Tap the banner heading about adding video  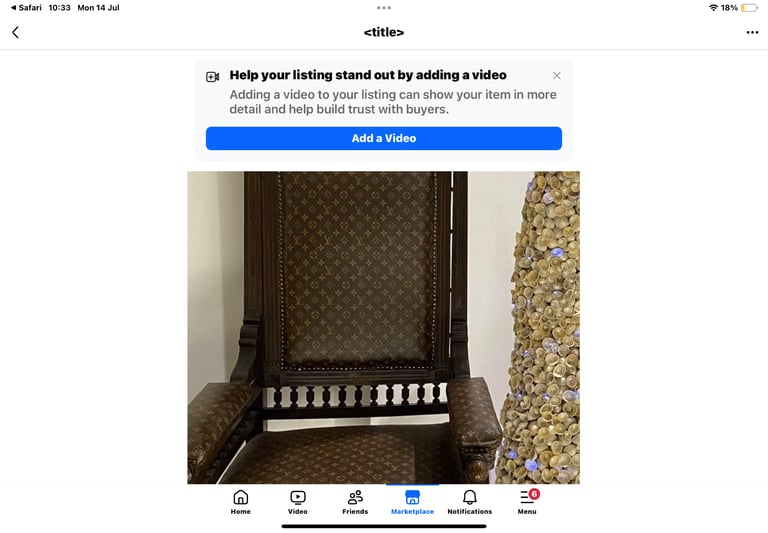(x=368, y=75)
